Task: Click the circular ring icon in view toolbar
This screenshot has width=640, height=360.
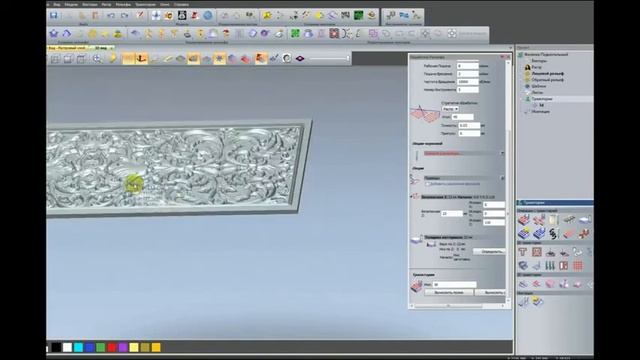Action: click(287, 59)
